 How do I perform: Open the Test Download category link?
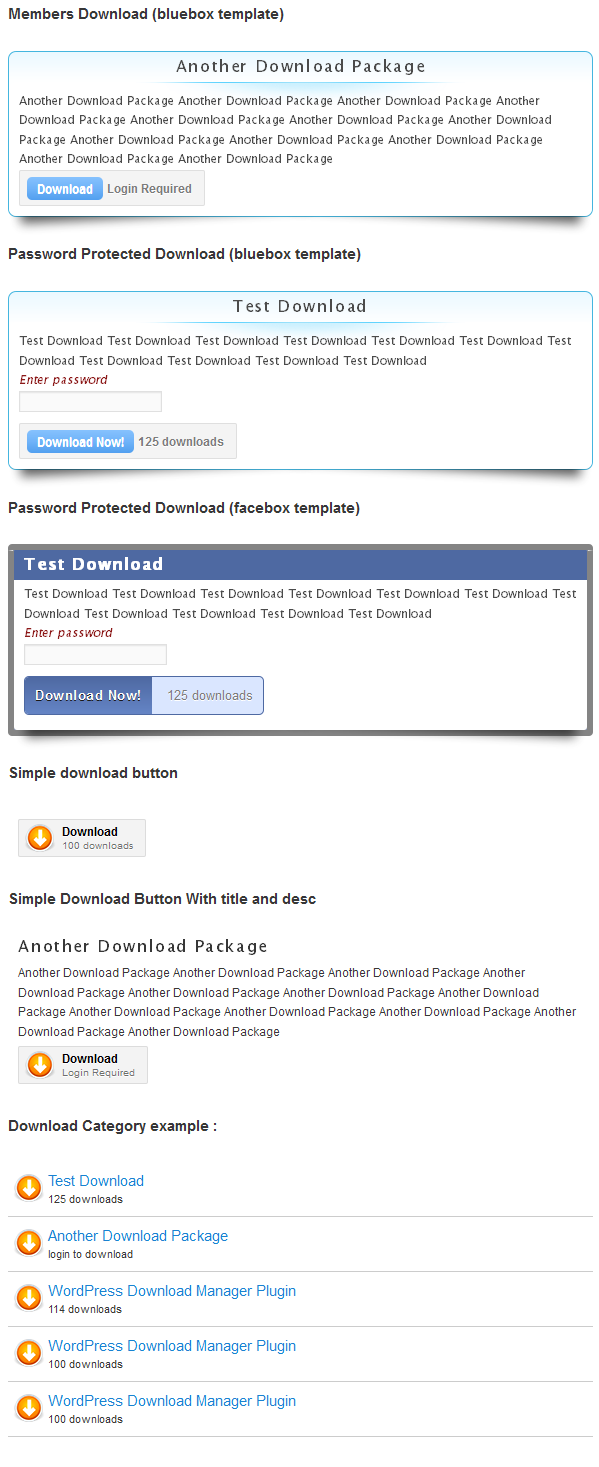click(96, 1181)
